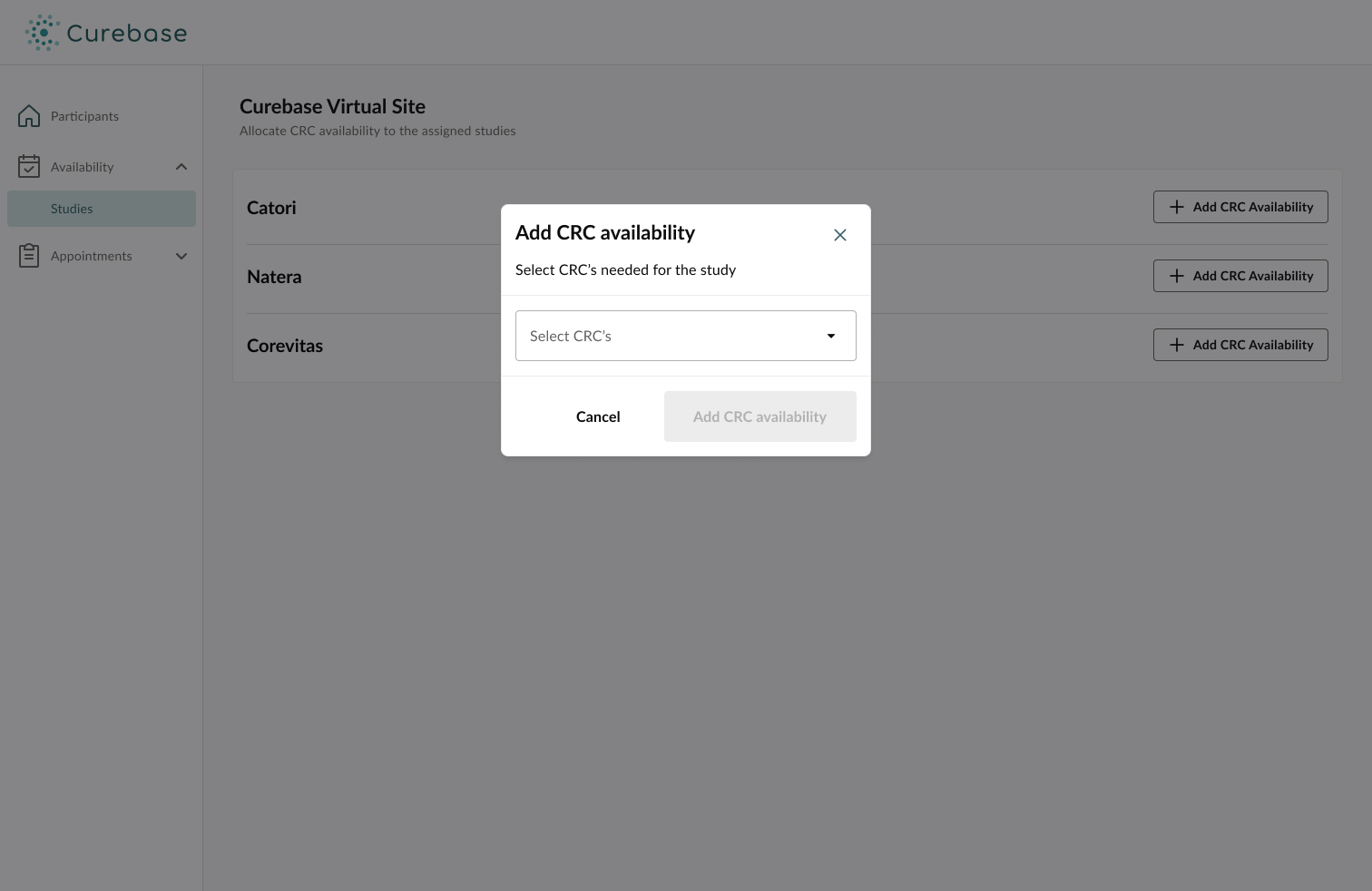Add CRC Availability for Catori
1372x891 pixels.
(x=1240, y=207)
